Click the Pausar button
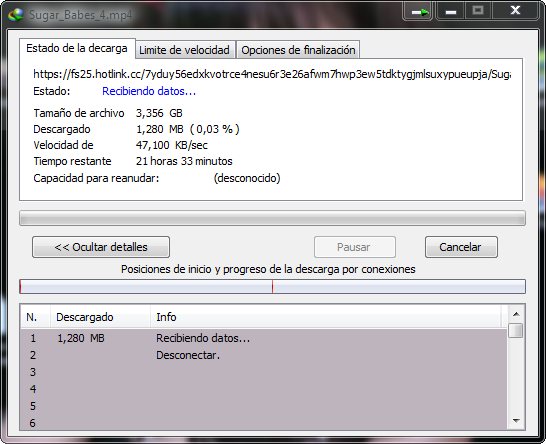This screenshot has height=444, width=546. [x=354, y=247]
